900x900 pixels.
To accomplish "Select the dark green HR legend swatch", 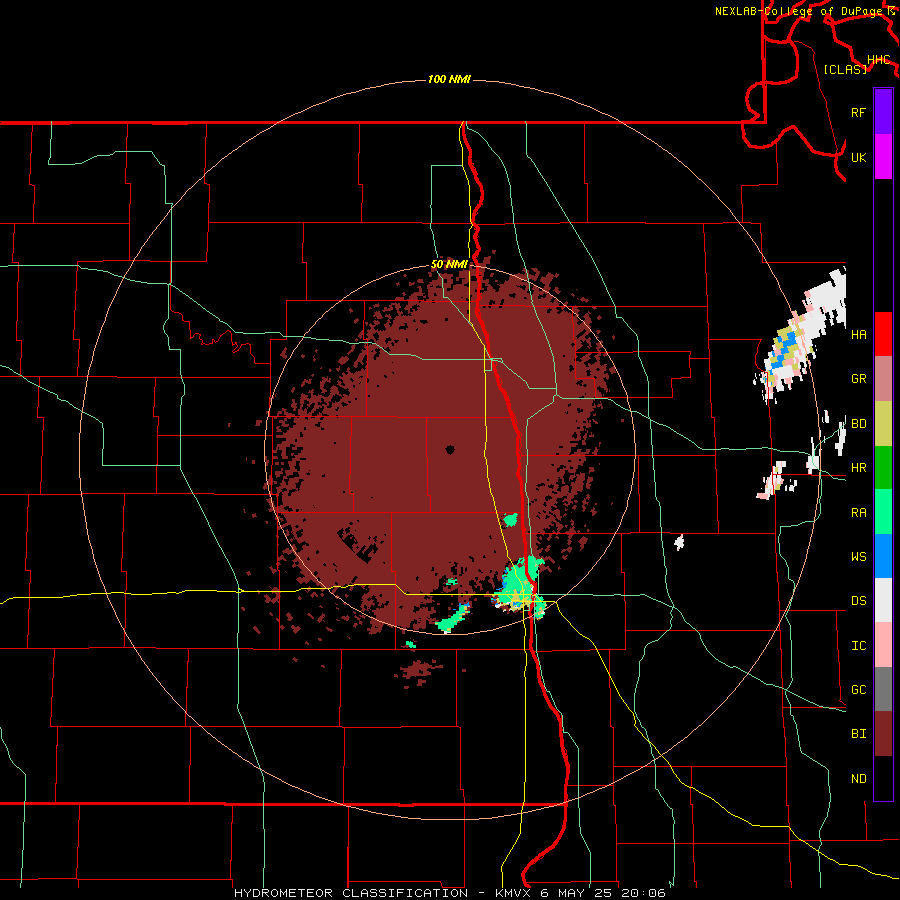I will (x=883, y=467).
